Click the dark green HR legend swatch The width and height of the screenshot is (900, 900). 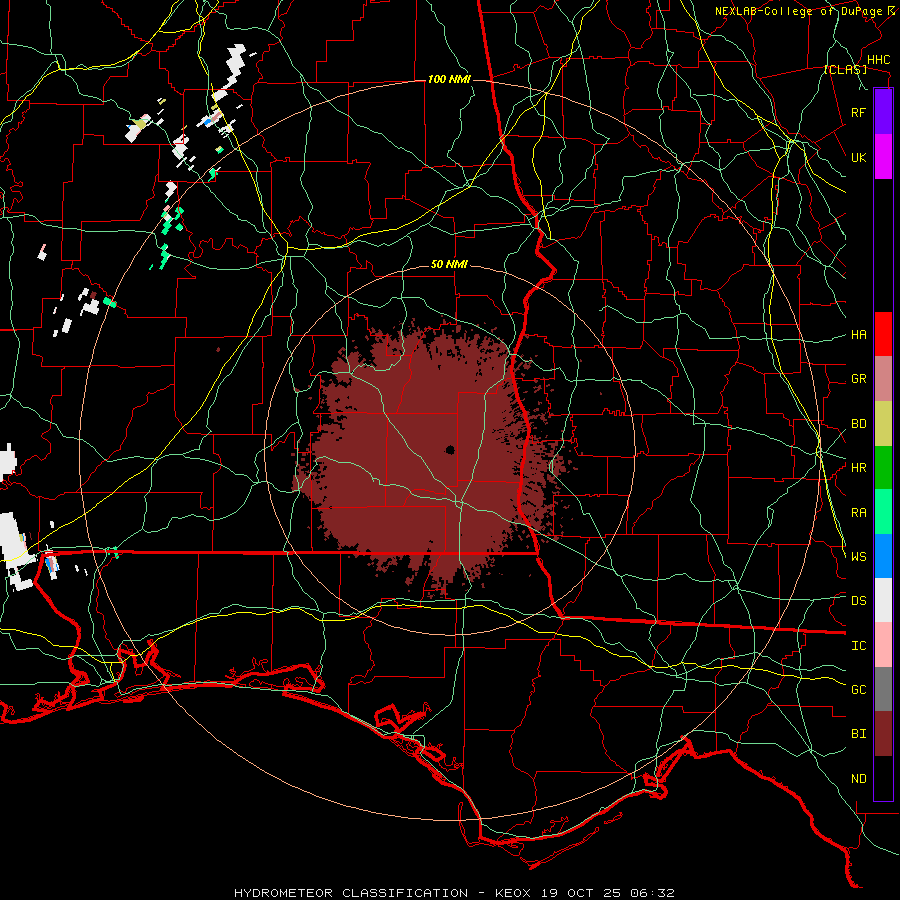pos(883,468)
